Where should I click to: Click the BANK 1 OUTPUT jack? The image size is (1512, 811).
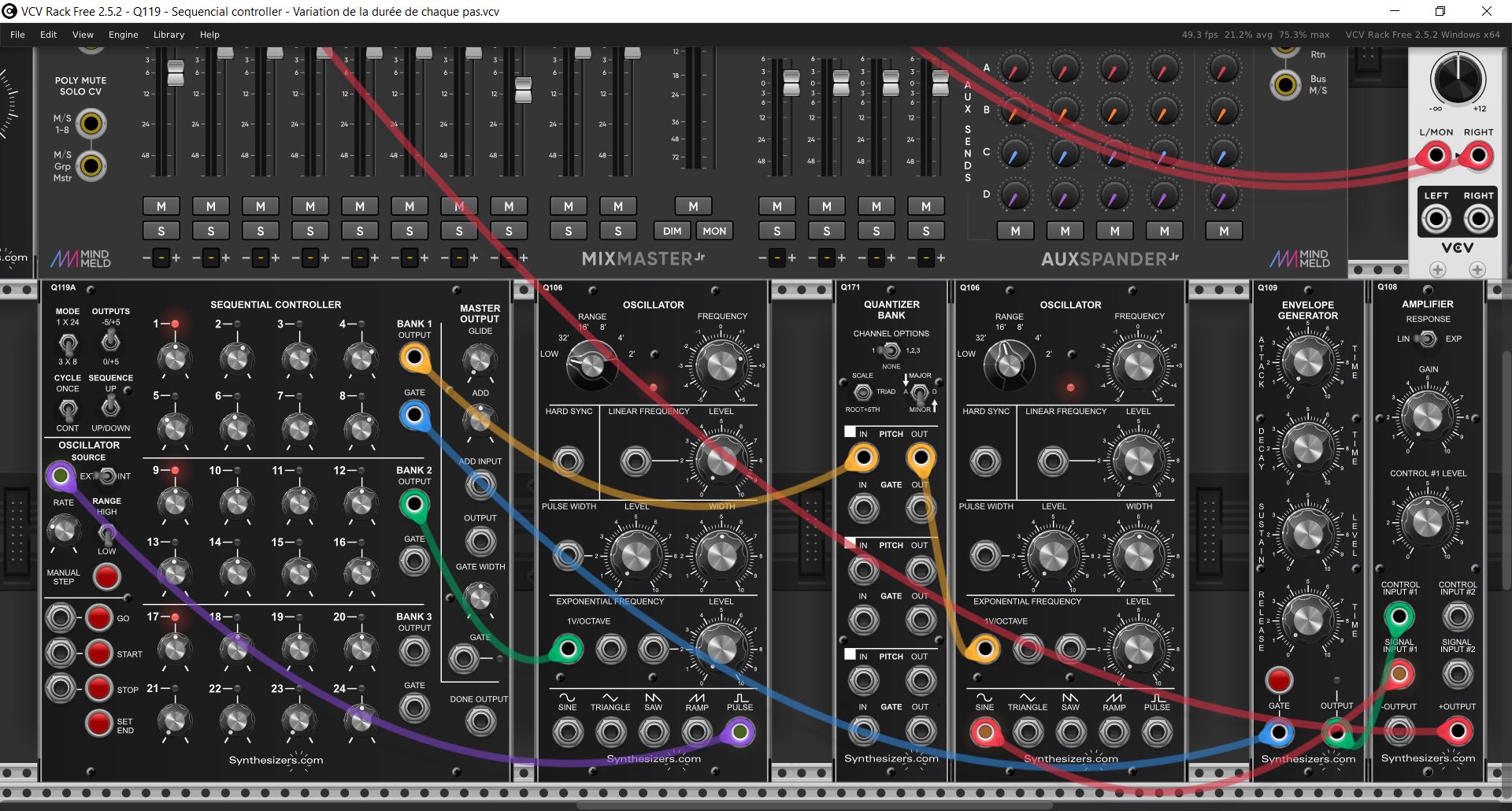point(414,358)
